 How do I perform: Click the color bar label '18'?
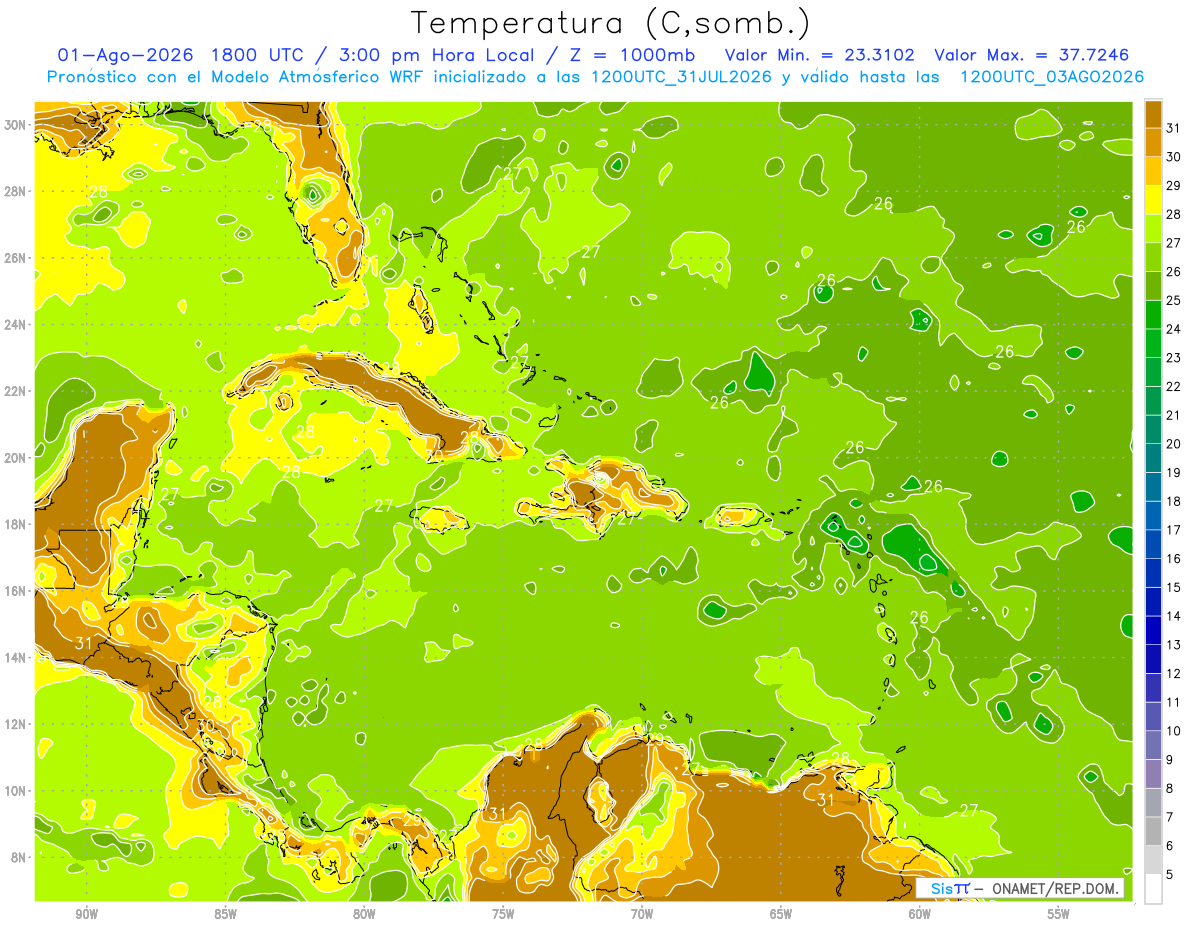[1173, 502]
